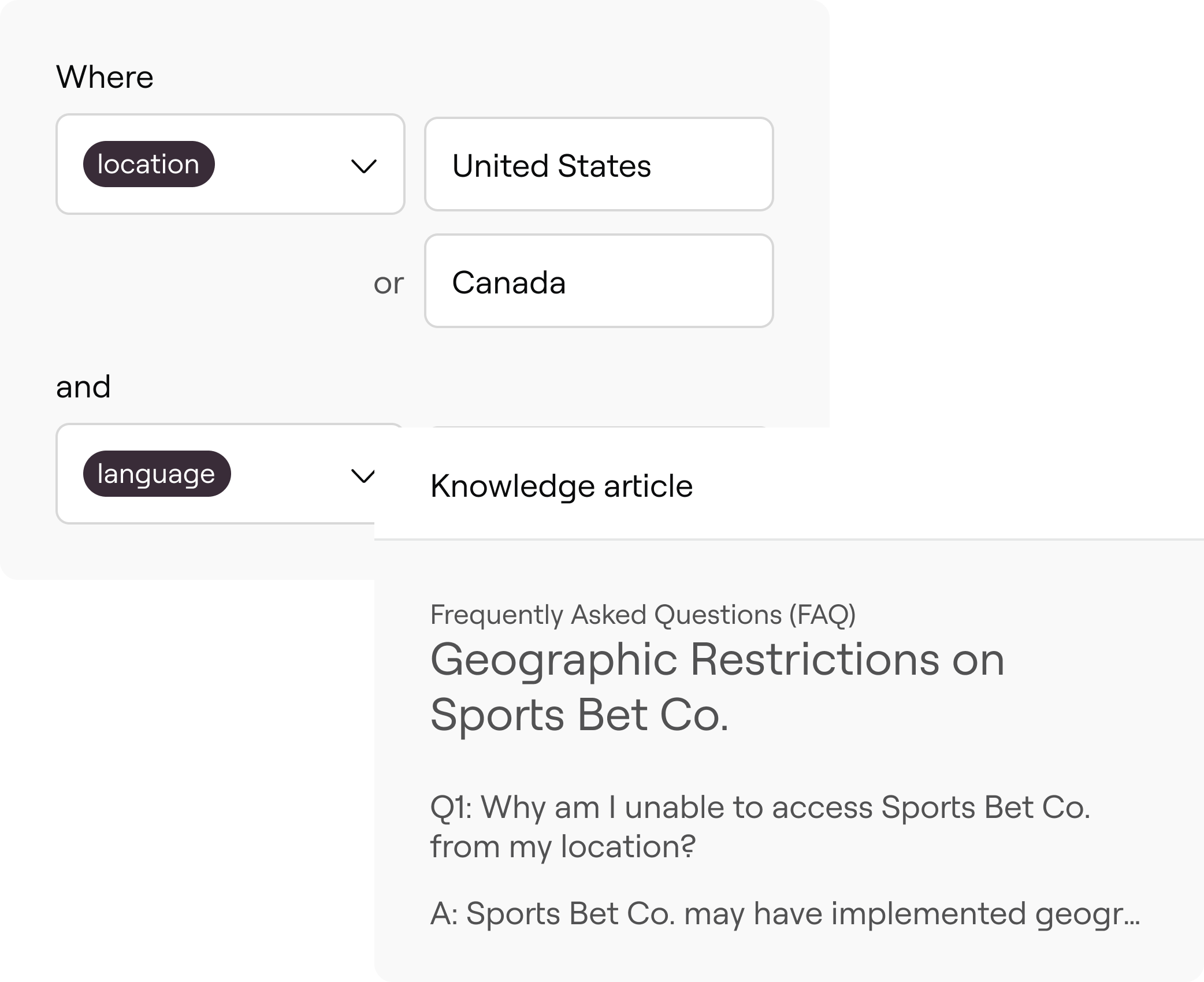Focus the United States value field
Viewport: 1204px width, 982px height.
[x=599, y=165]
